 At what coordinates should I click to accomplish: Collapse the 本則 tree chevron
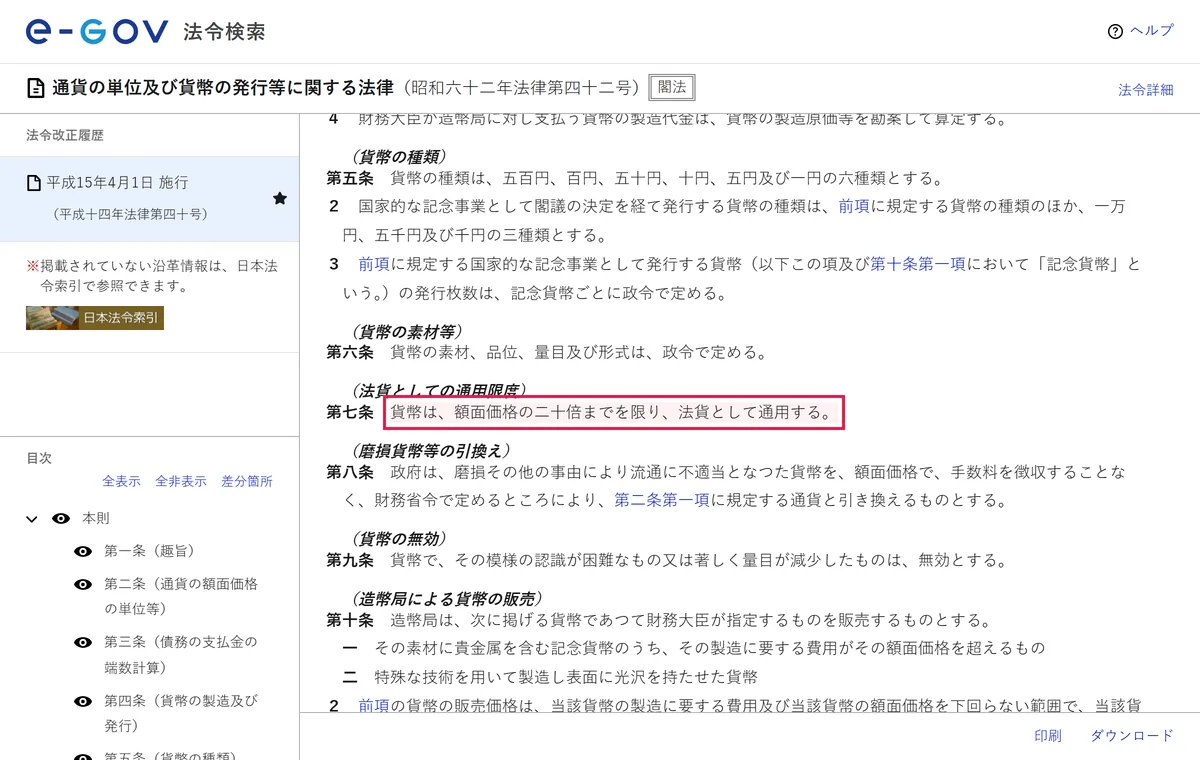tap(32, 519)
